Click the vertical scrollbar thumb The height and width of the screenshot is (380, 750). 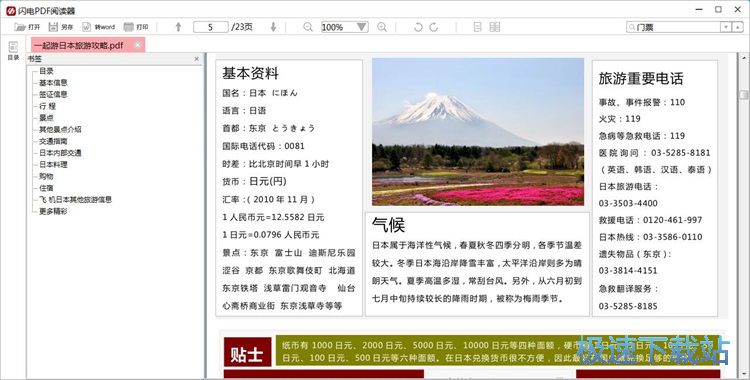(744, 95)
